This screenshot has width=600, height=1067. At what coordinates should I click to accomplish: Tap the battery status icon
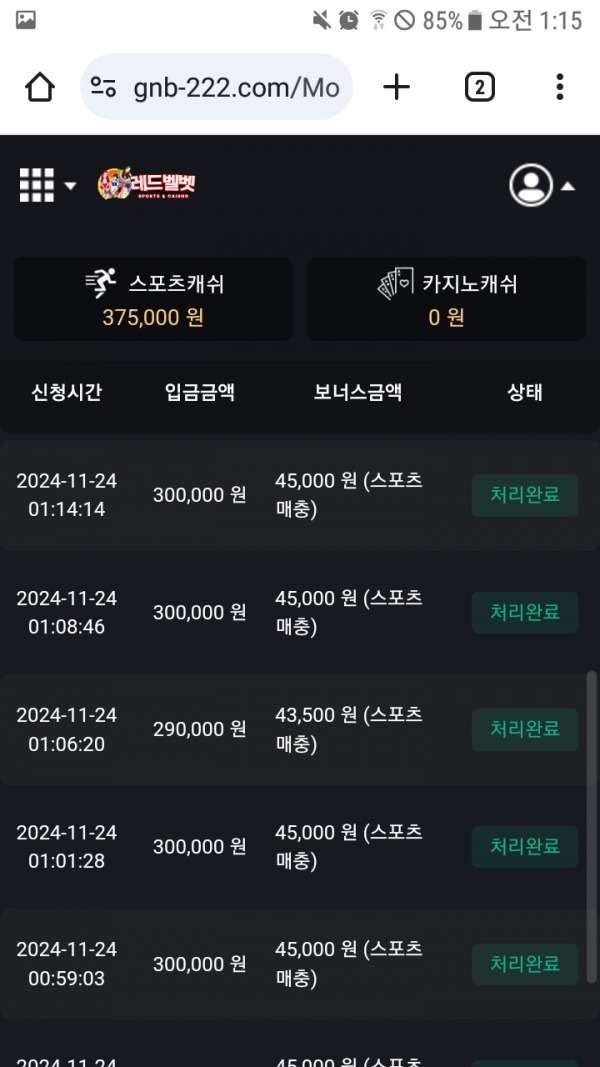[475, 20]
